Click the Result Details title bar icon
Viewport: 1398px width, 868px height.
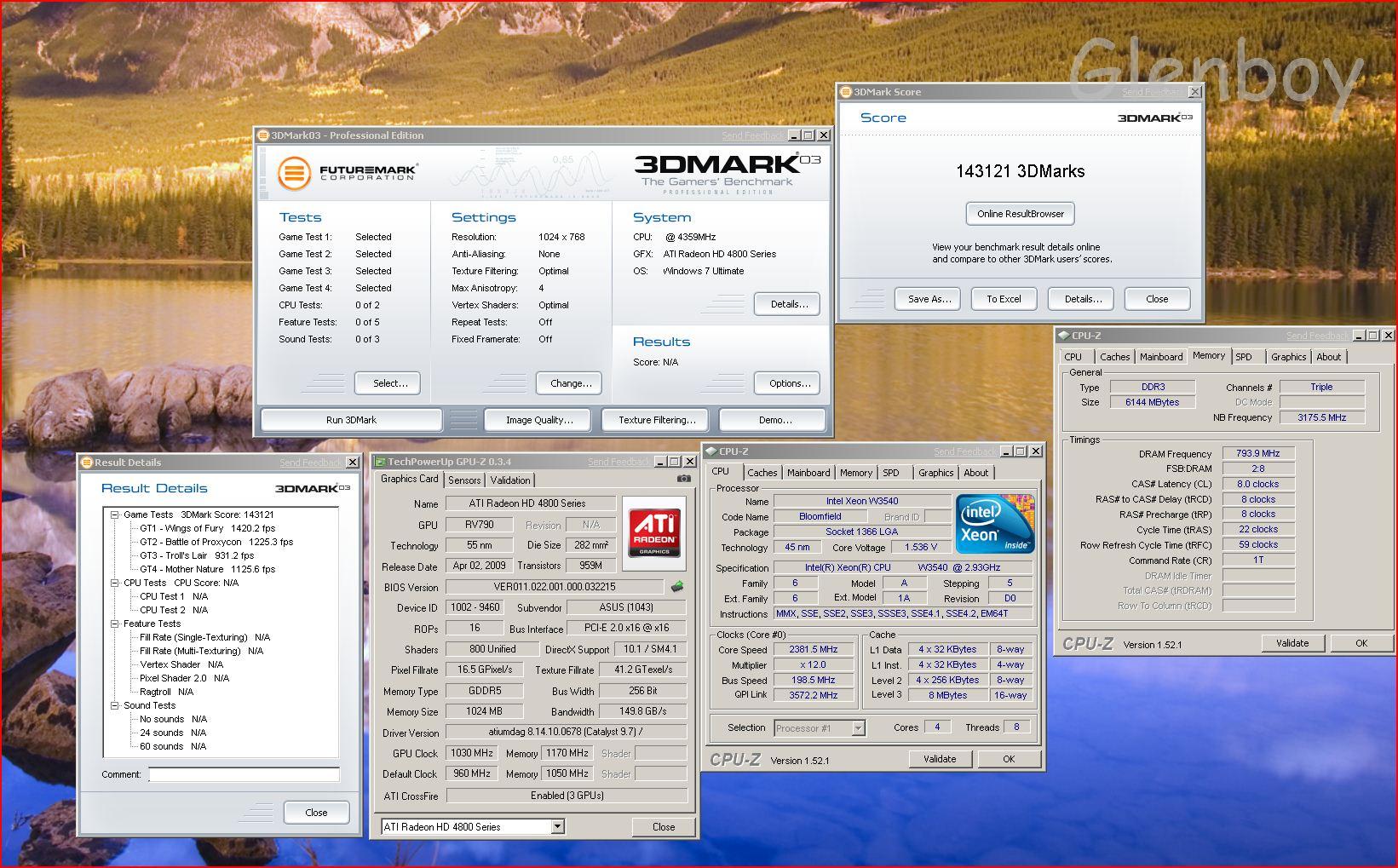(86, 463)
